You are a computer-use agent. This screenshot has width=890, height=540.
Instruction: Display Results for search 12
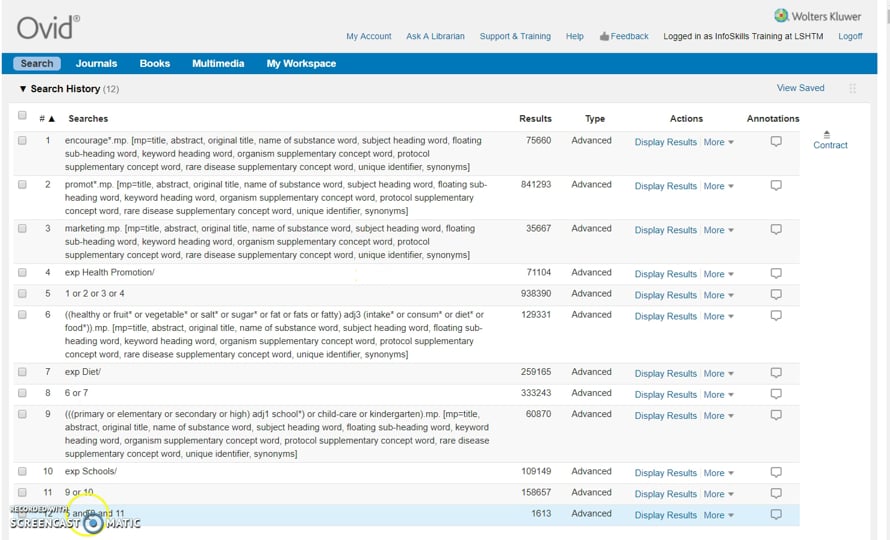coord(665,515)
